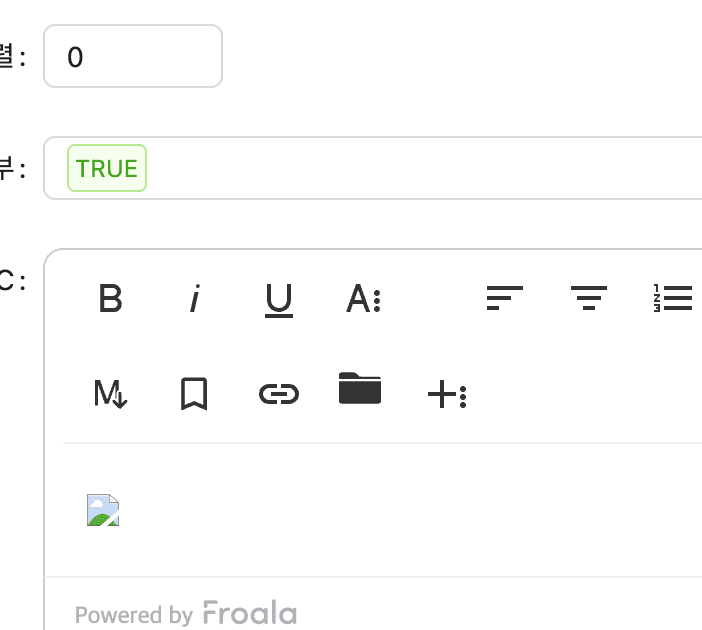Screen dimensions: 702x630
Task: Center align the text
Action: coord(589,298)
